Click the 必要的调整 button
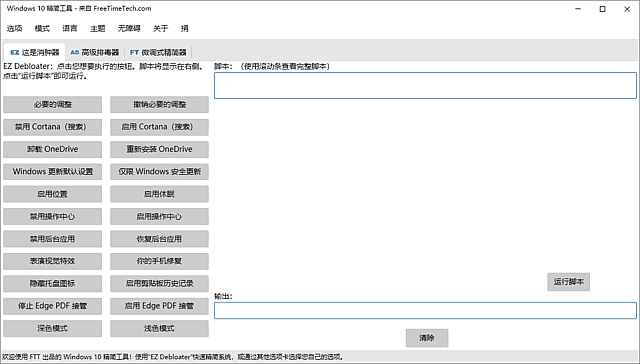This screenshot has width=640, height=364. pyautogui.click(x=53, y=104)
